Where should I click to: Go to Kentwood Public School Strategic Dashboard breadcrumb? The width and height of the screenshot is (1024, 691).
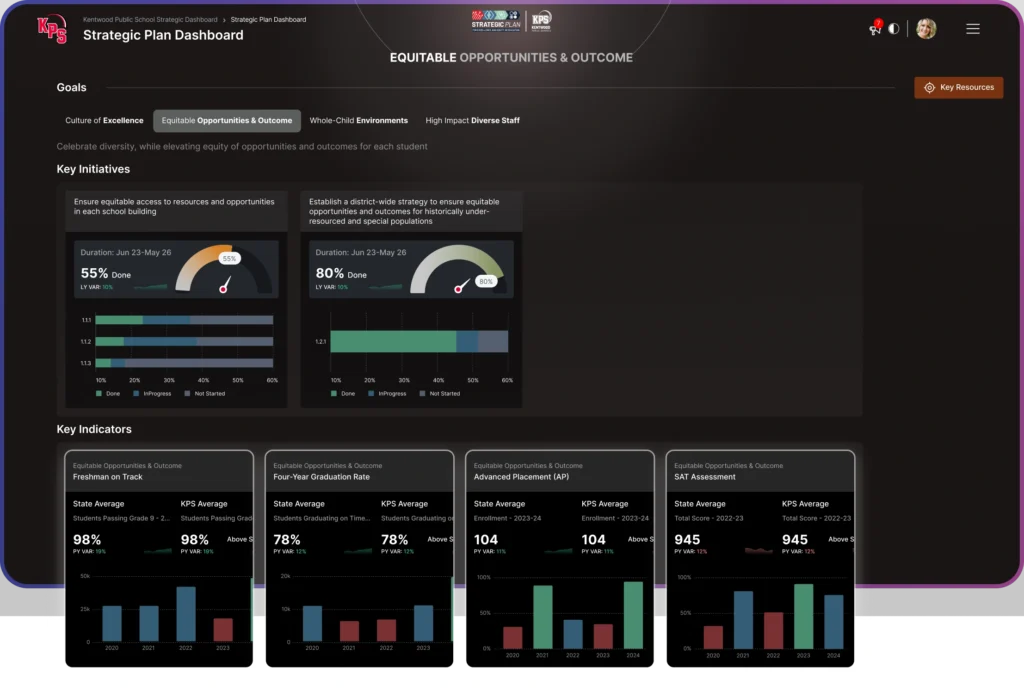click(150, 19)
